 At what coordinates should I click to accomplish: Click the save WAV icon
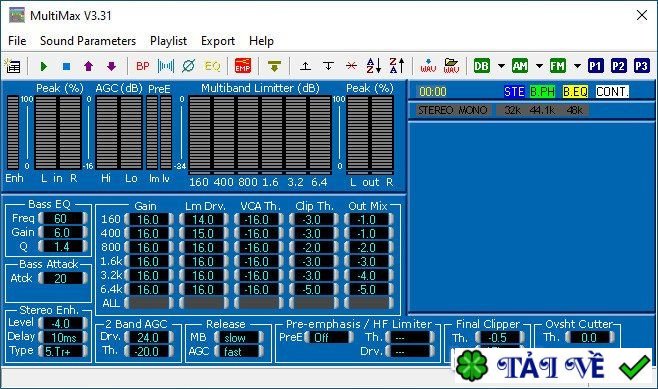click(x=428, y=66)
